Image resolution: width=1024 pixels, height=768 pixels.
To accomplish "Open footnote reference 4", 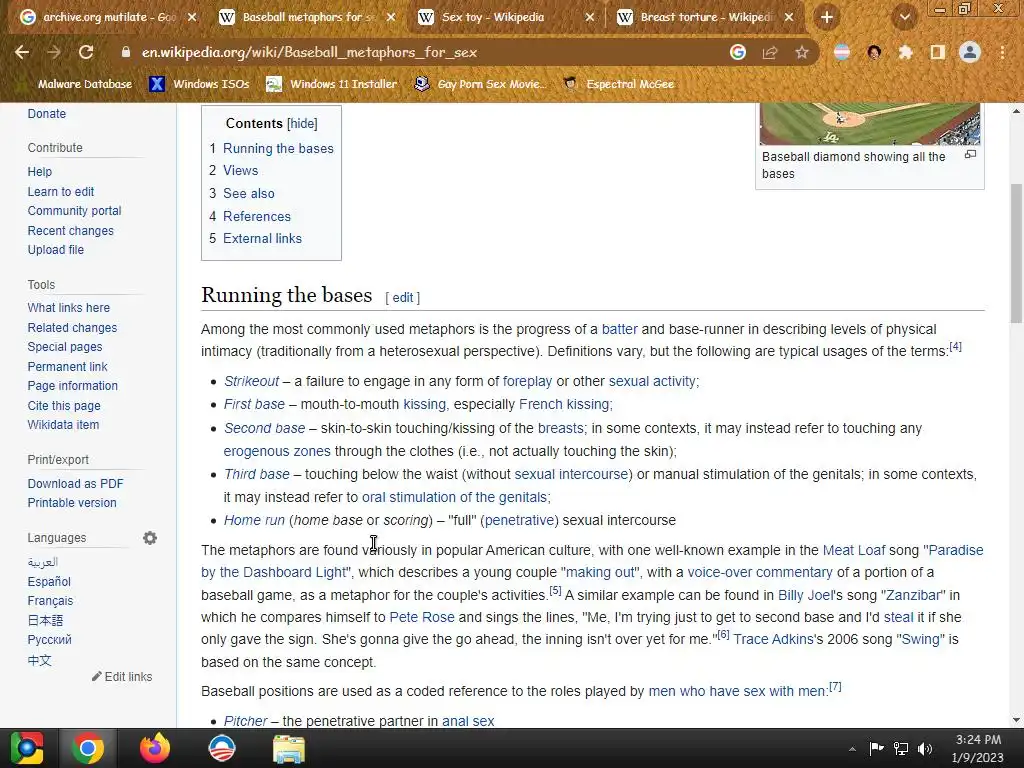I will (x=955, y=347).
